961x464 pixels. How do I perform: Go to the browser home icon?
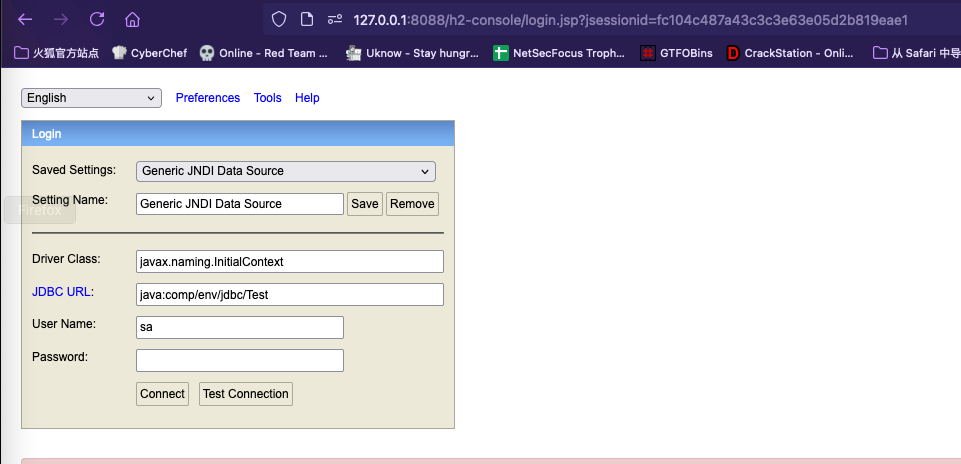tap(132, 19)
